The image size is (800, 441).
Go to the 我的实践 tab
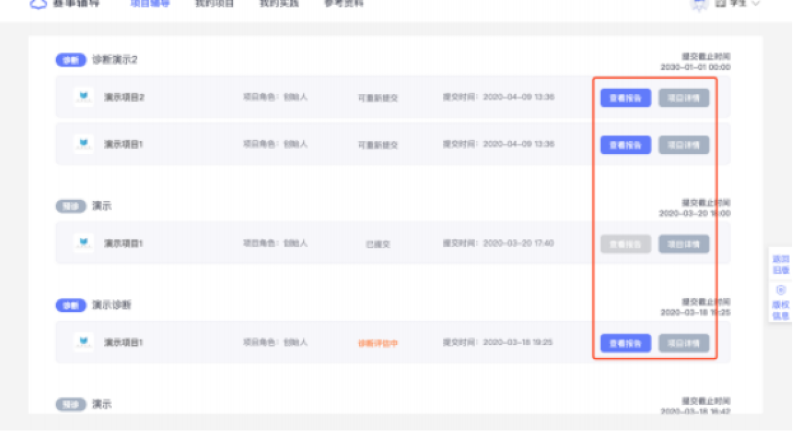click(x=278, y=4)
